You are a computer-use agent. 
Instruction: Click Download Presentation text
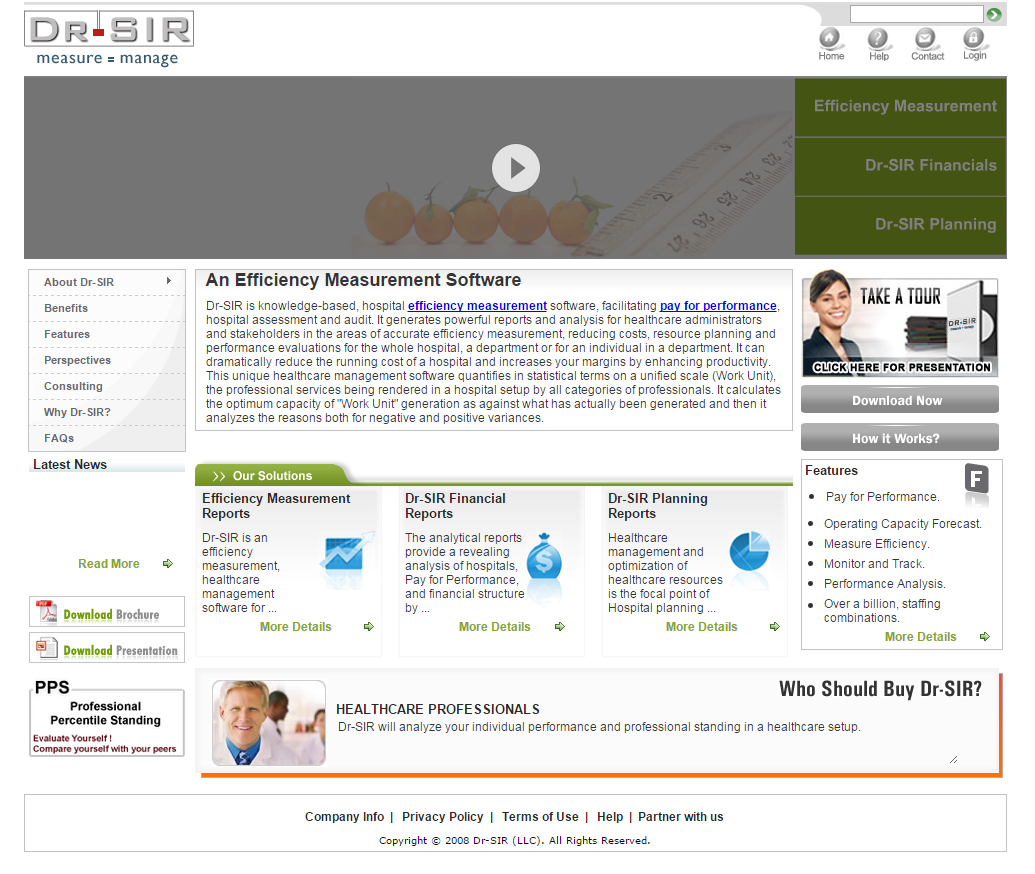[121, 650]
